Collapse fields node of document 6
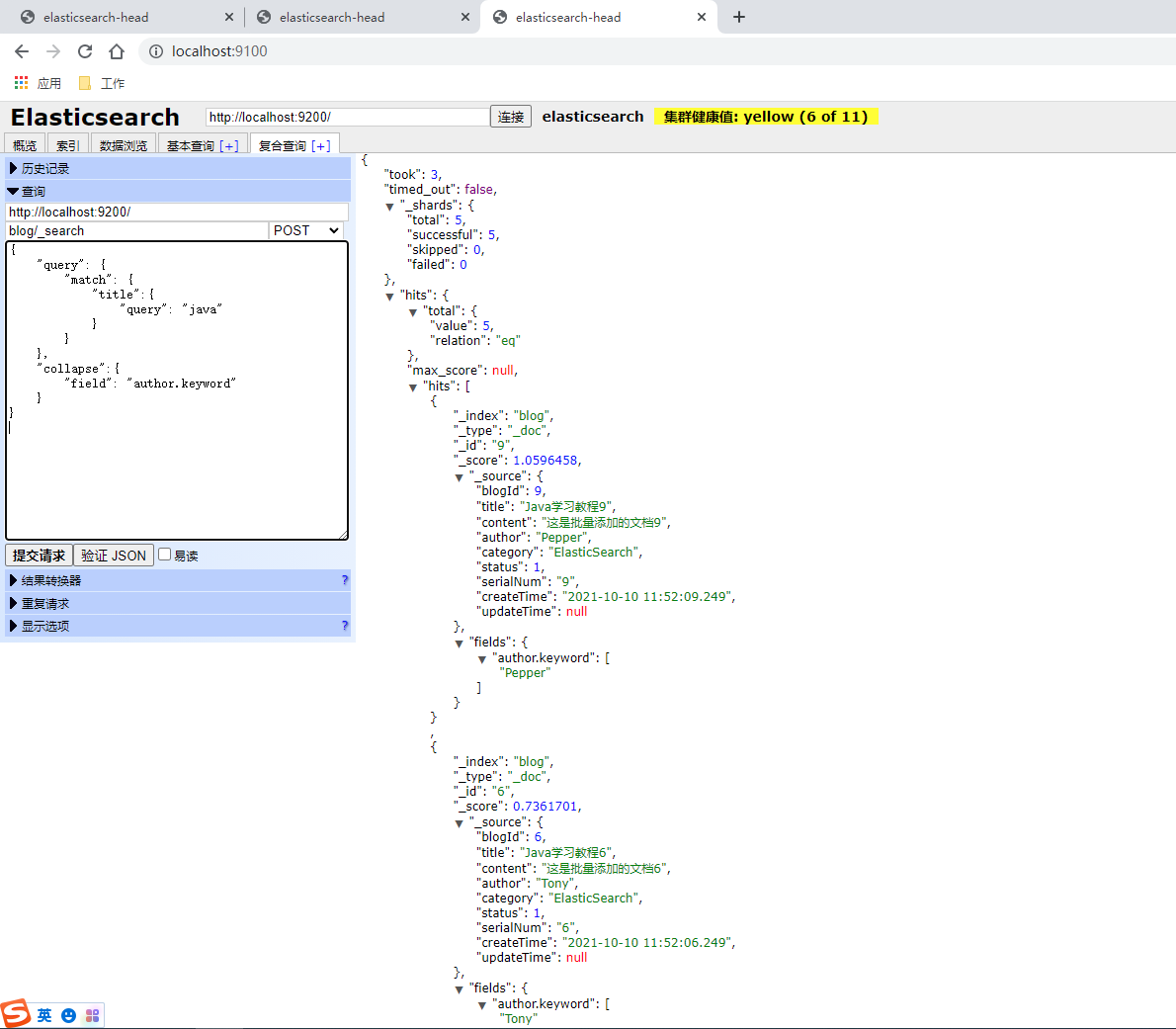1176x1029 pixels. click(459, 989)
